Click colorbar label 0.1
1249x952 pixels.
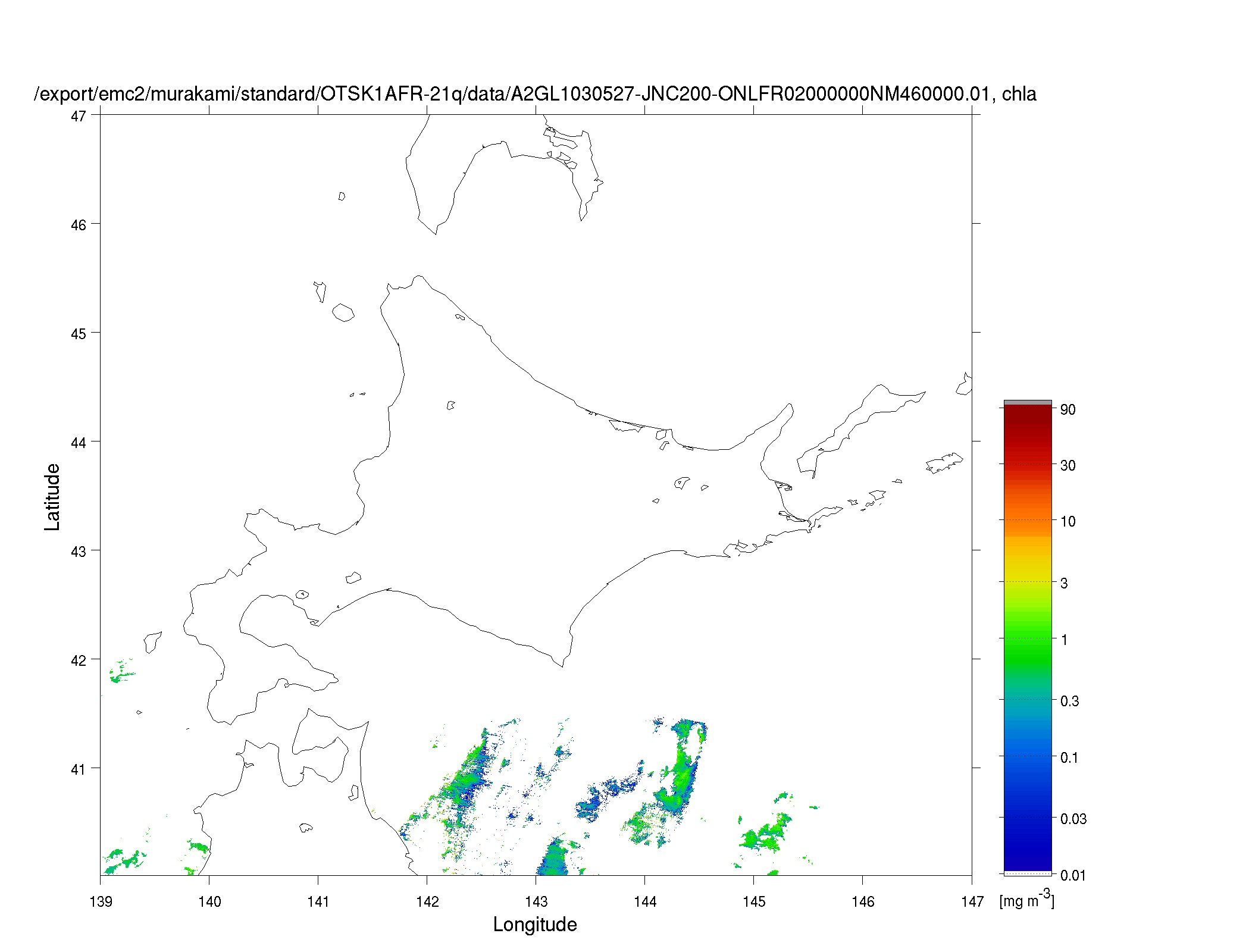coord(1070,757)
